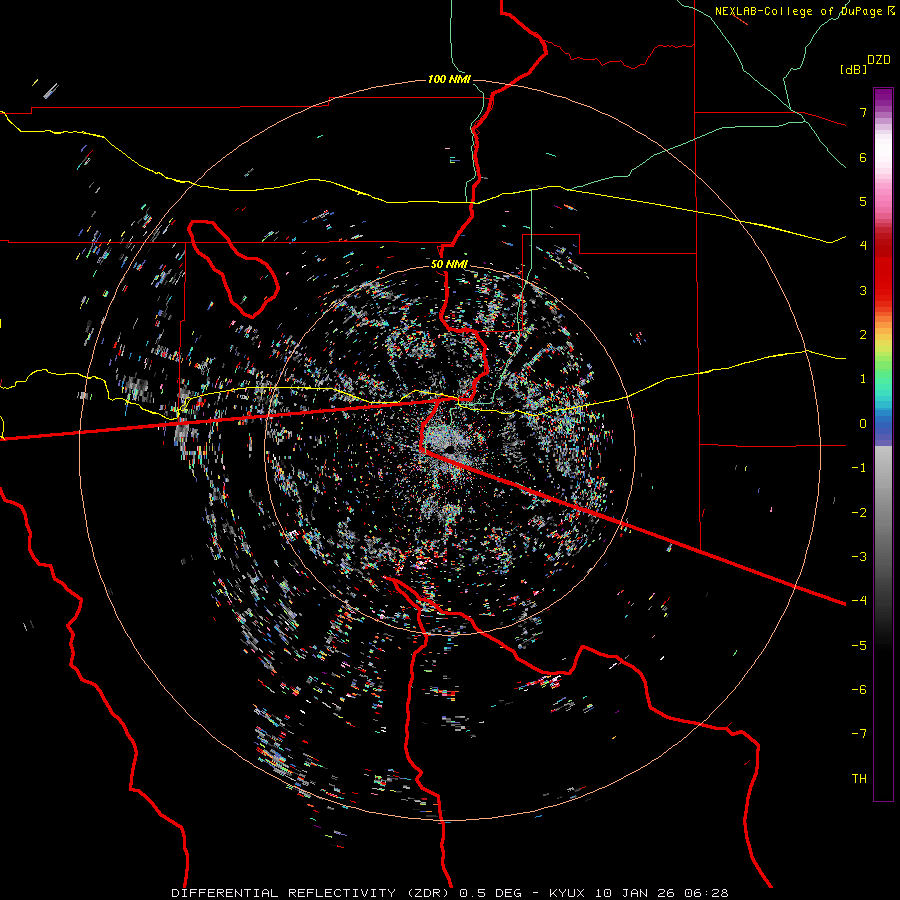Click the 0 dB value on the color scale
This screenshot has height=900, width=900.
click(863, 424)
